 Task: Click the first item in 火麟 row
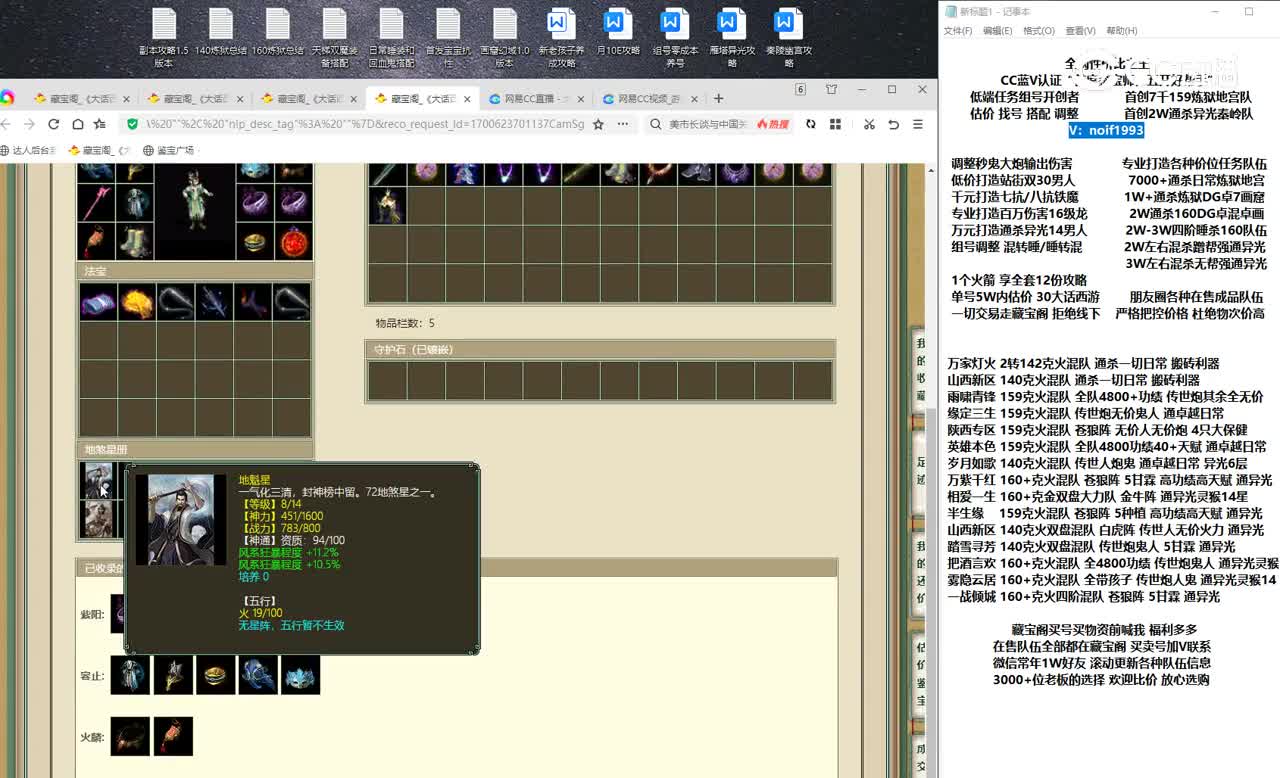130,736
